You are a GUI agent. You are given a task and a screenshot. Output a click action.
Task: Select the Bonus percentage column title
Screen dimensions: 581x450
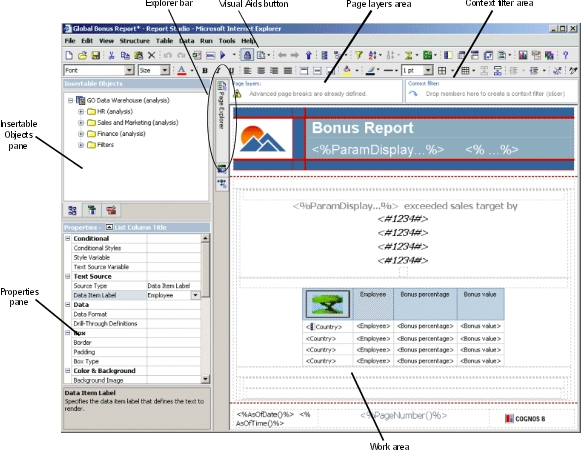(425, 294)
